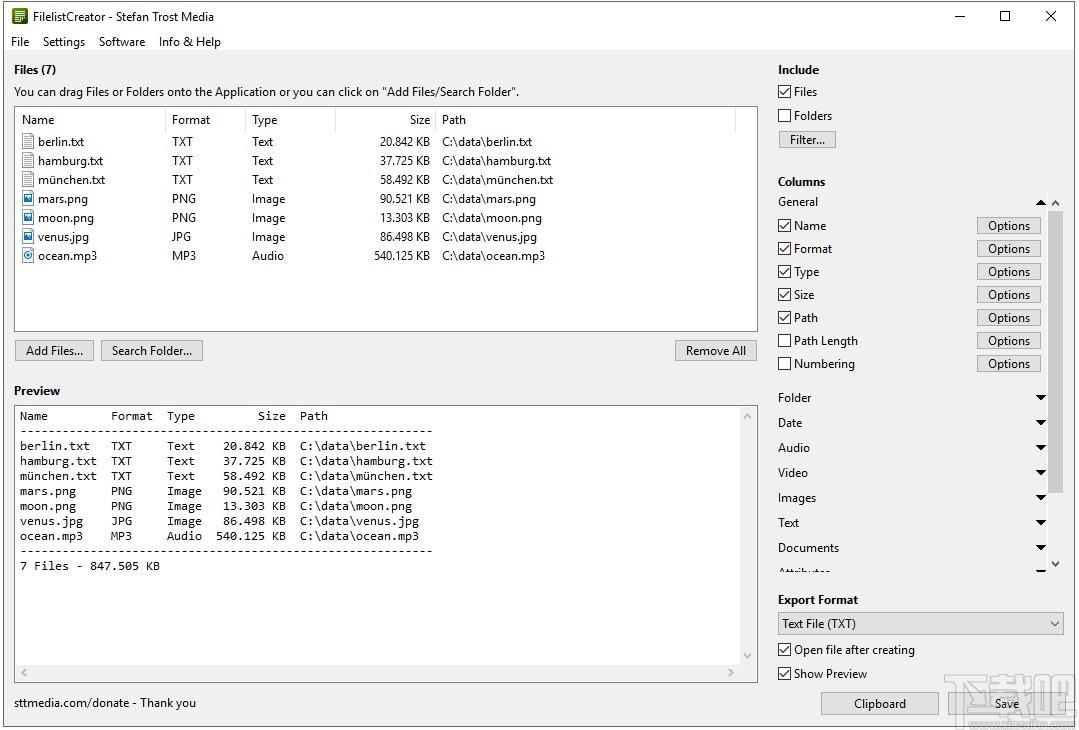Screen dimensions: 1079x730
Task: Toggle the Size column checkbox
Action: tap(784, 294)
